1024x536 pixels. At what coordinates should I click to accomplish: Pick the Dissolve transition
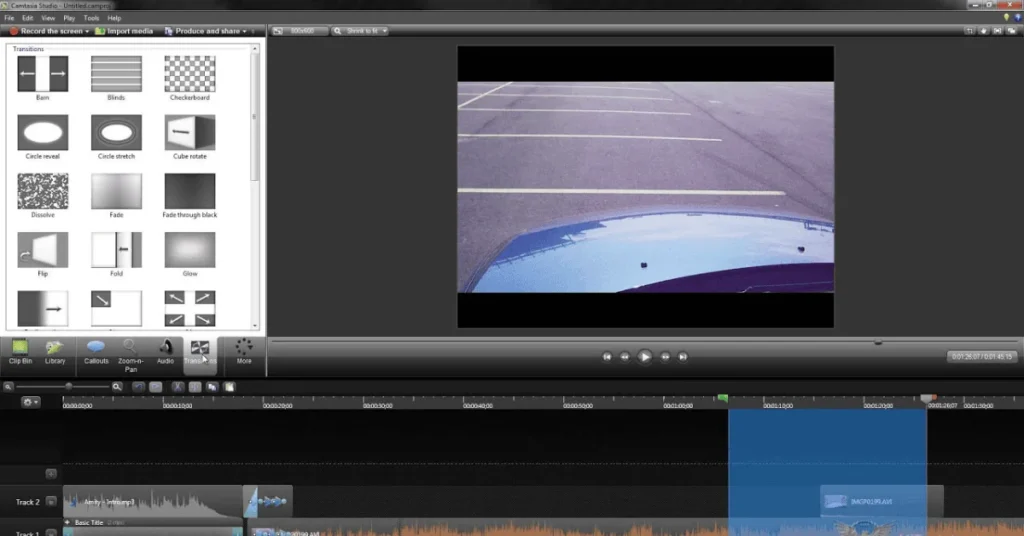42,191
